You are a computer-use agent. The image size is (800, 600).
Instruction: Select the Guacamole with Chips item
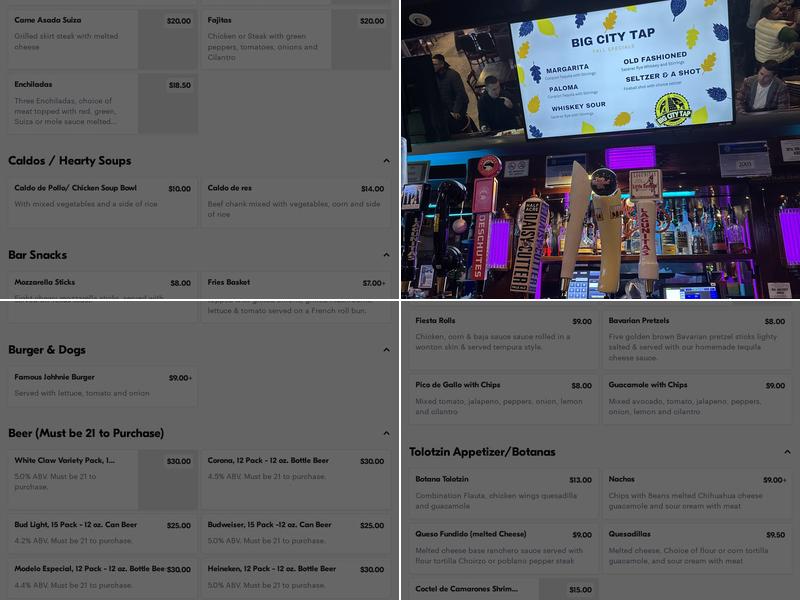[x=697, y=397]
